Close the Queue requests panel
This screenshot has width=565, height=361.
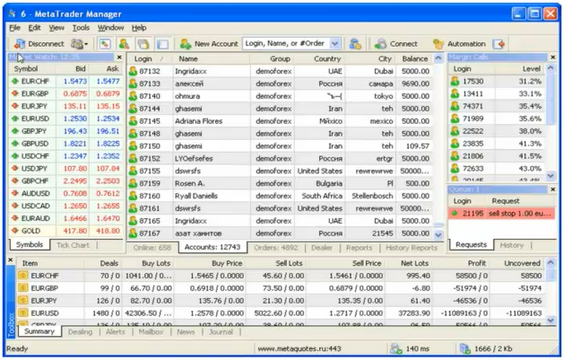pos(553,189)
